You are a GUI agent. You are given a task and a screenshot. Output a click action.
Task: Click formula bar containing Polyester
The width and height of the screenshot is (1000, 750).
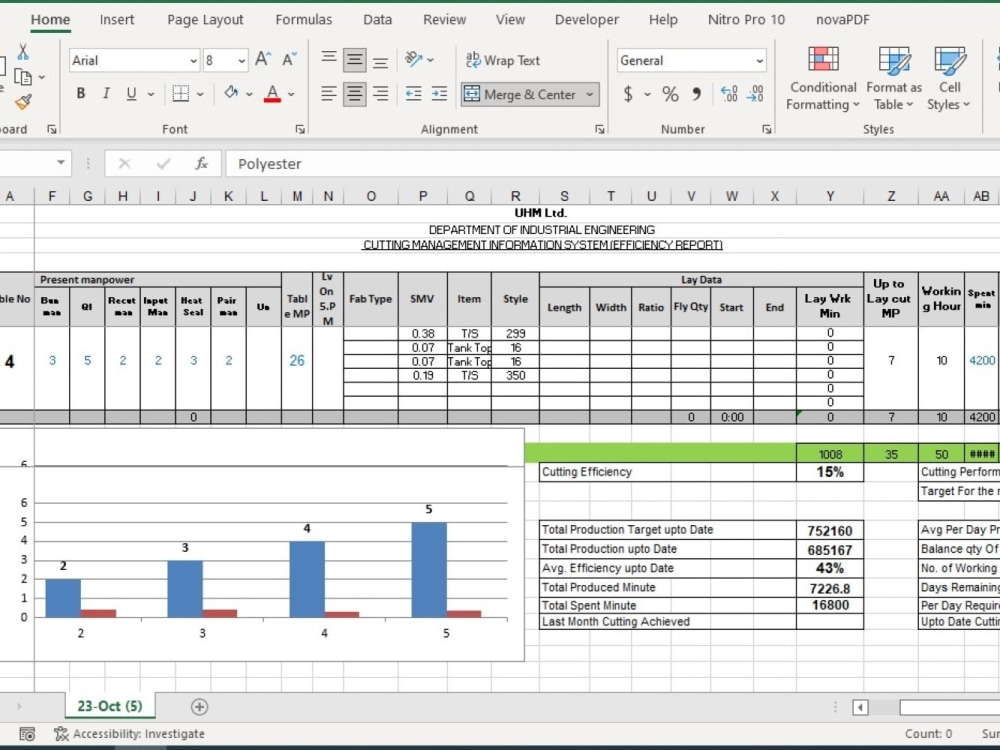pos(612,164)
